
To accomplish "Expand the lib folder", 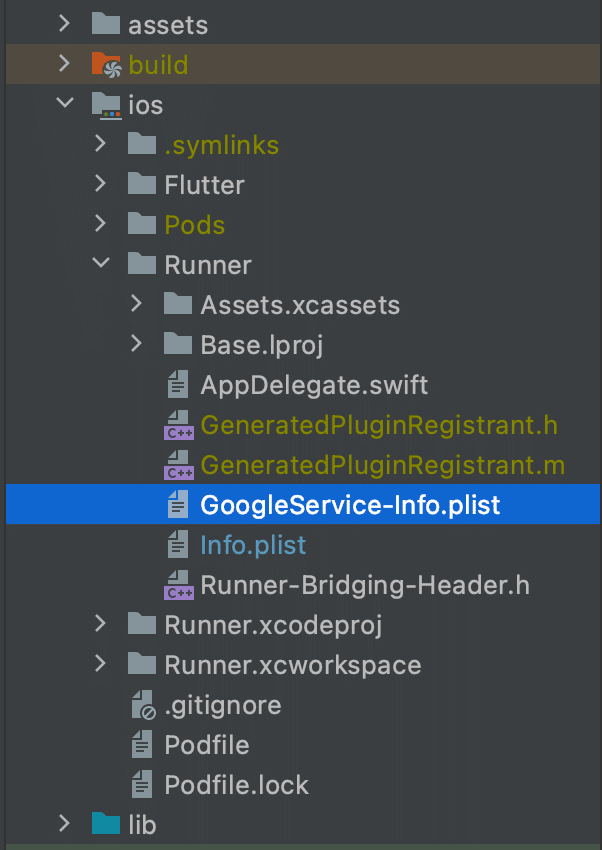I will [63, 824].
